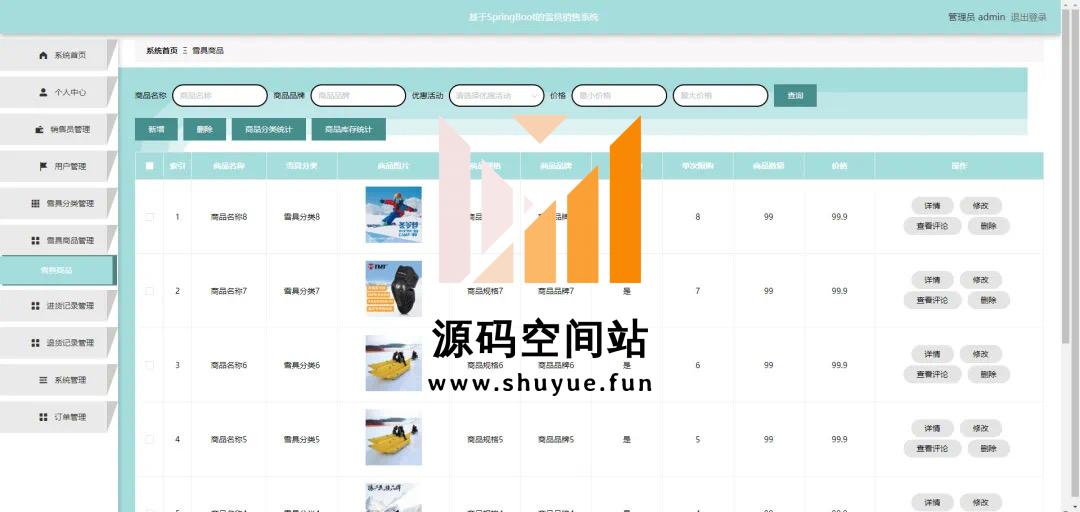The height and width of the screenshot is (512, 1080).
Task: Click the list icon for 系统管理
Action: [x=43, y=380]
